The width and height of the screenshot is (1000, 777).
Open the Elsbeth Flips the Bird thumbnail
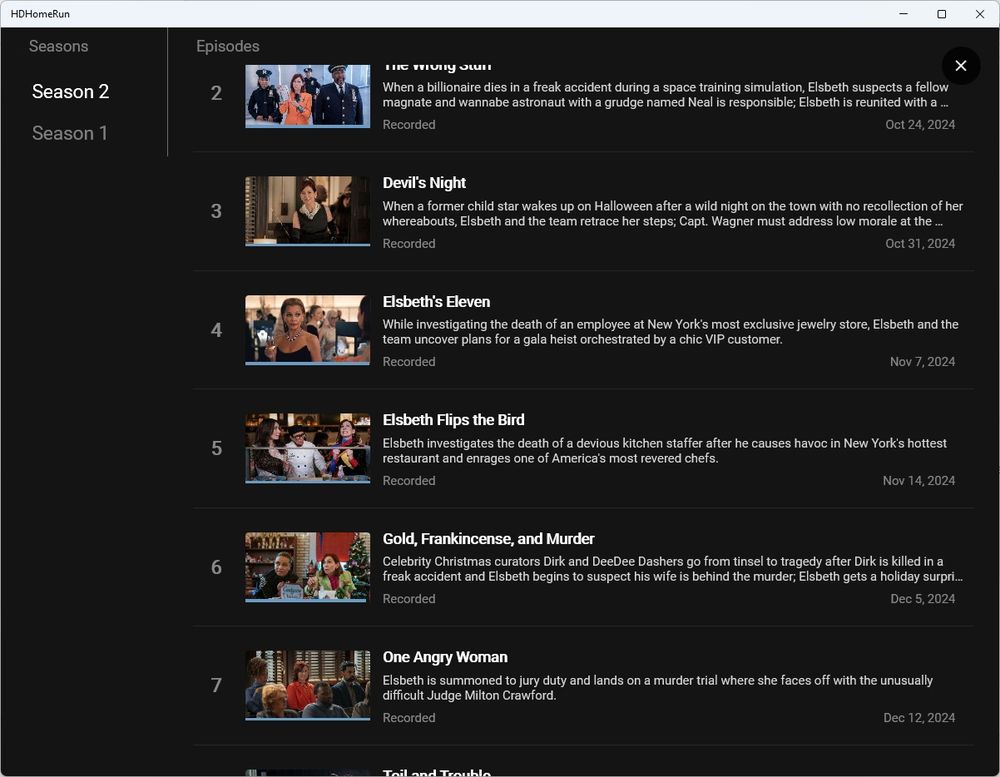point(307,448)
